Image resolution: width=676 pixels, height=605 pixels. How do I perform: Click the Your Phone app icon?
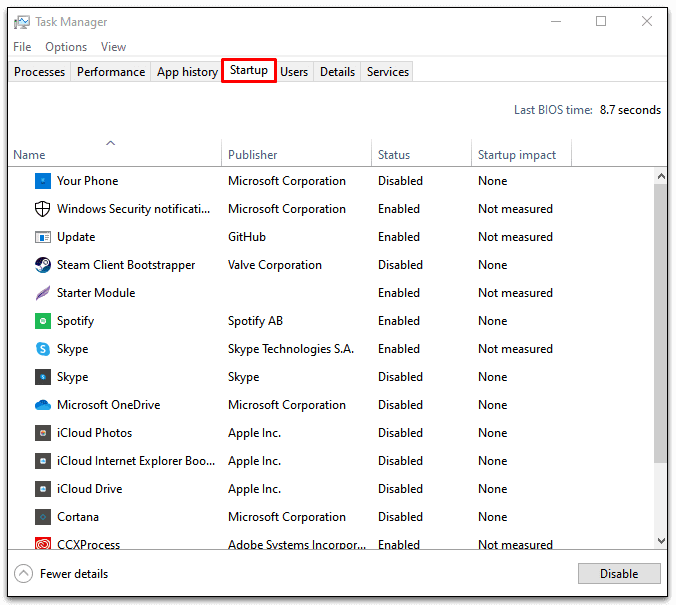pos(43,181)
